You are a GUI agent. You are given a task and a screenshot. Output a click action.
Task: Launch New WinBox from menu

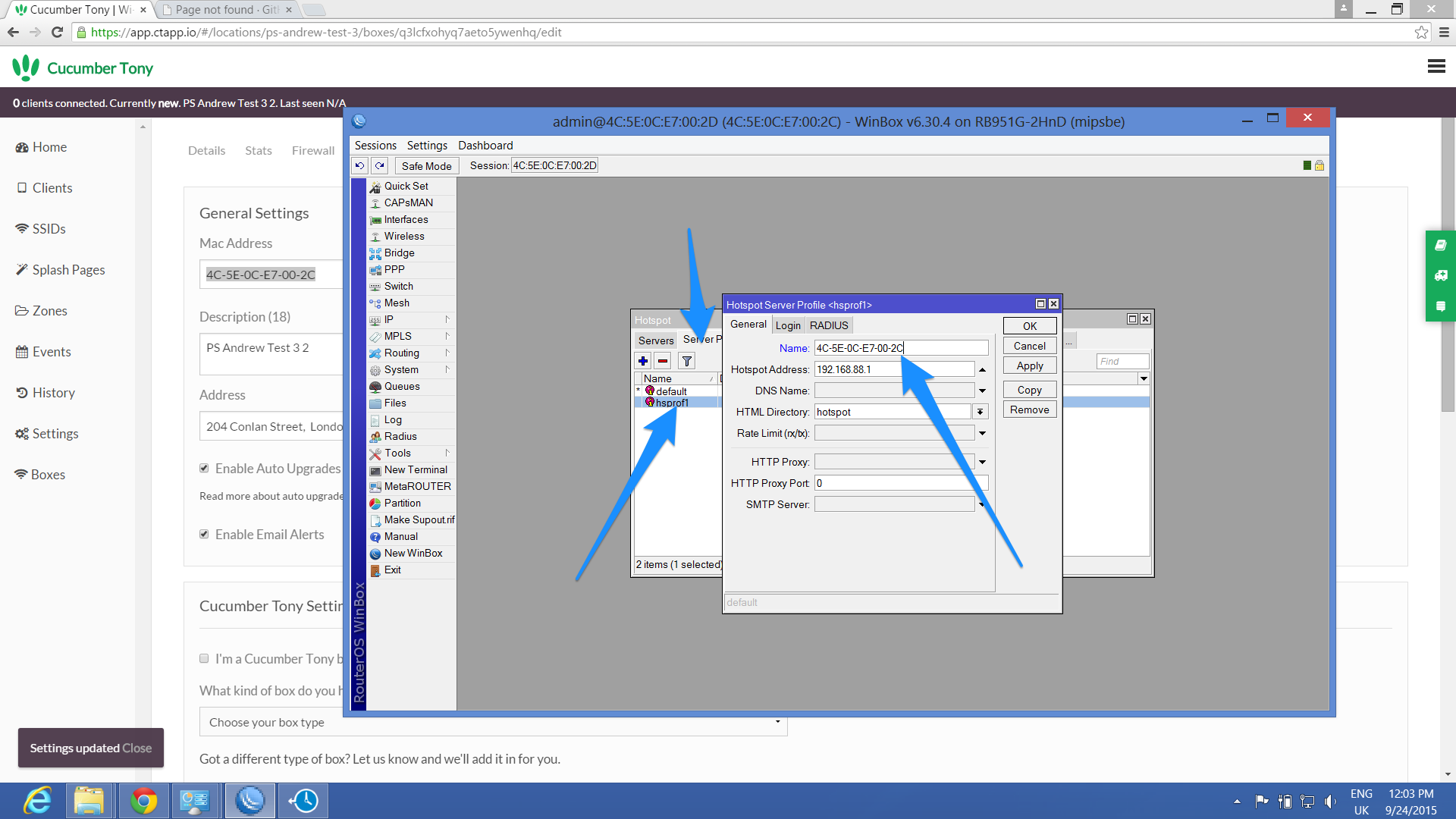(413, 553)
